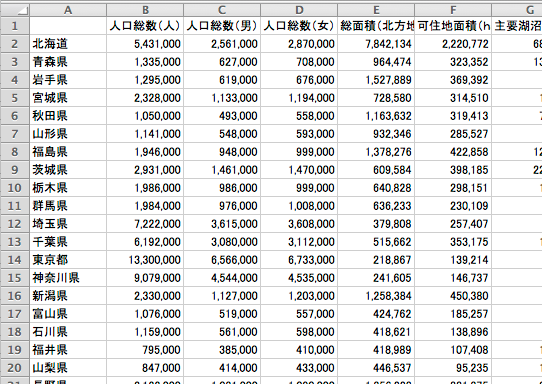
Task: Select cell 神奈川県
Action: (x=68, y=278)
